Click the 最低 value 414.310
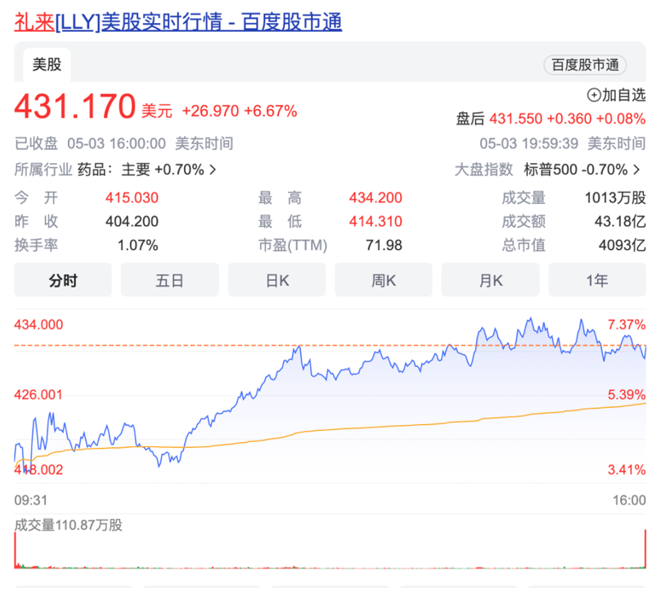This screenshot has height=593, width=657. (376, 221)
